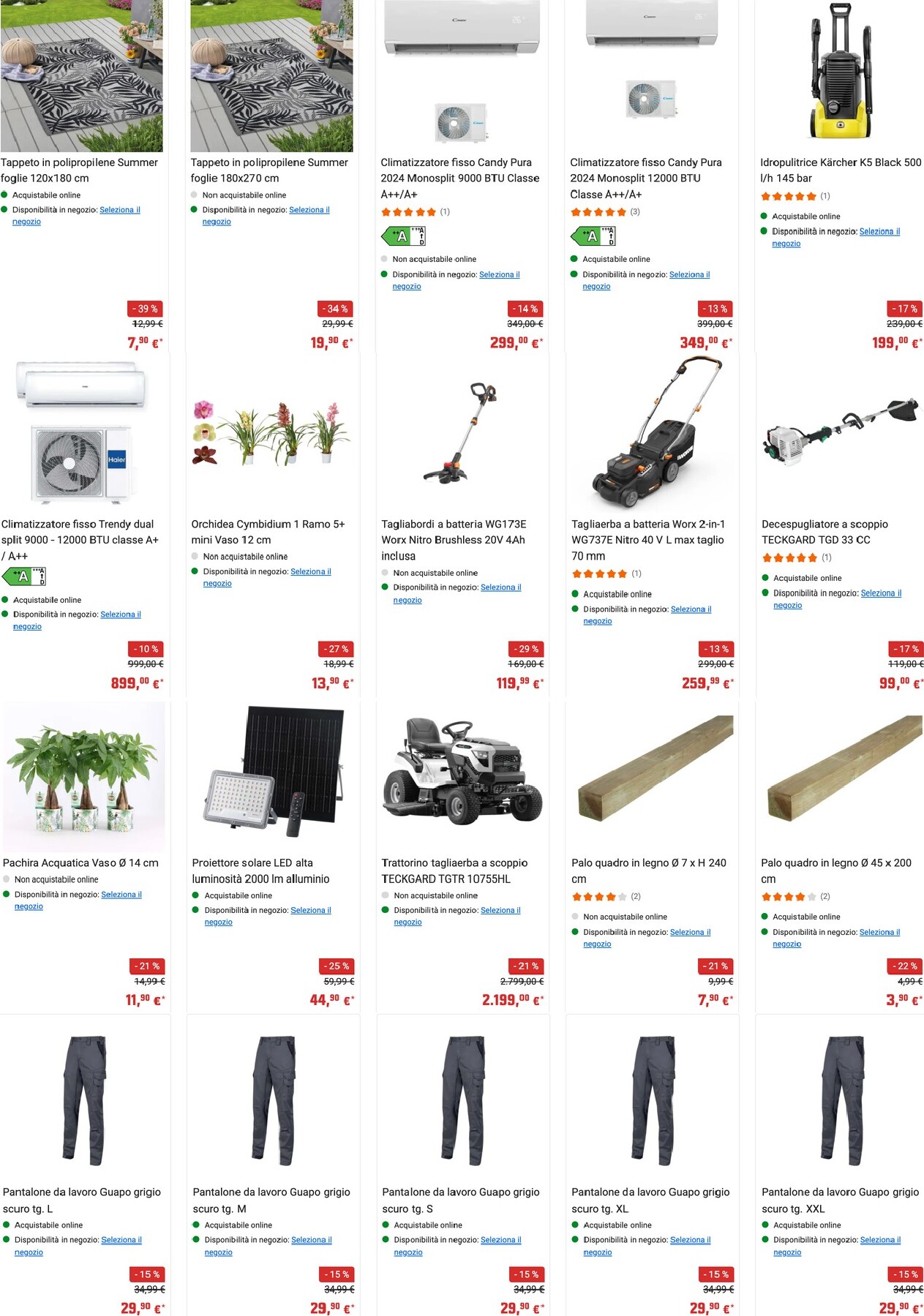
Task: Select store link for Proiettore solare LED
Action: coord(268,916)
